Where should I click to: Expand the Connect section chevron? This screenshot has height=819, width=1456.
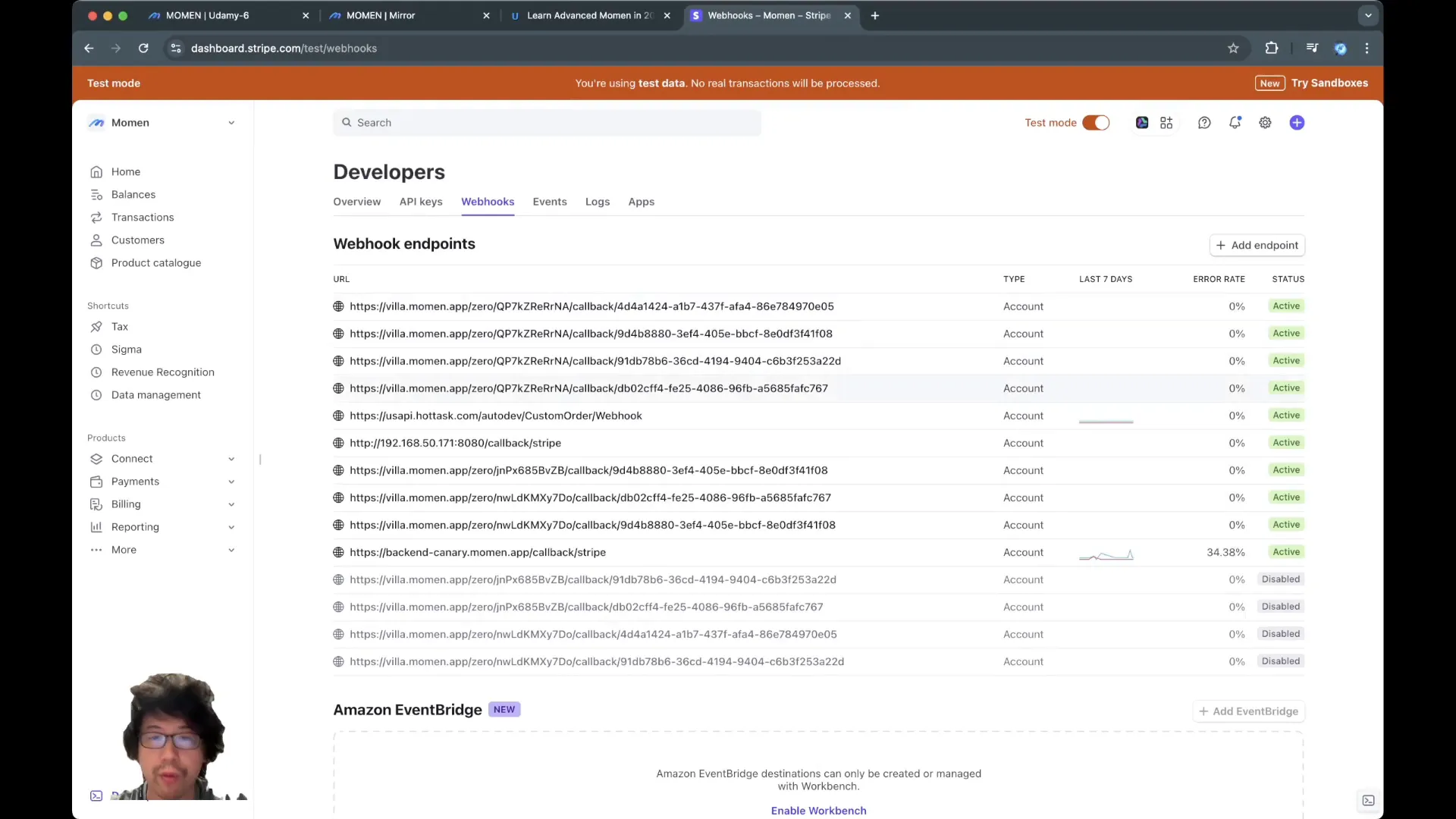[x=231, y=459]
